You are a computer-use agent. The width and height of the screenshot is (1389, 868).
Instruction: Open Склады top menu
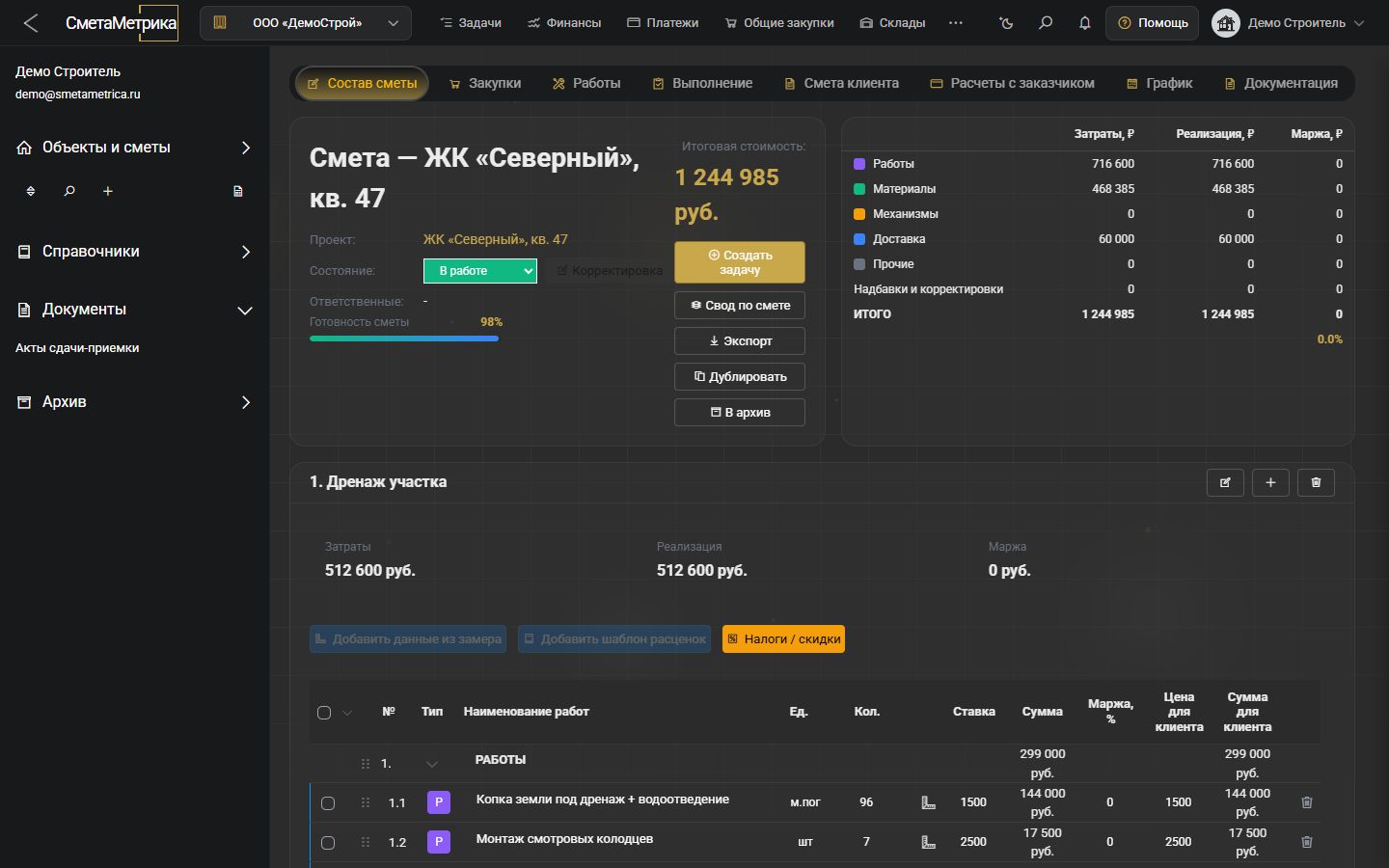[892, 23]
